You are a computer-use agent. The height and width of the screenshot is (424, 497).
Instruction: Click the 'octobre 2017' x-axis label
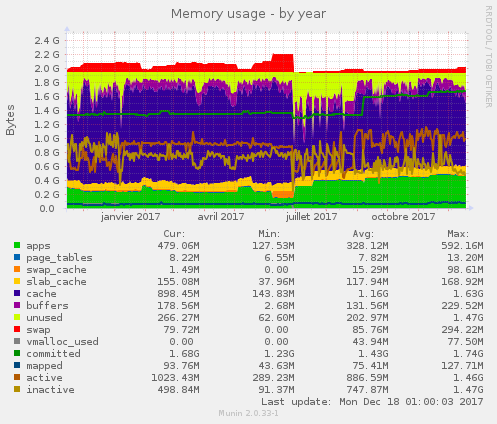pyautogui.click(x=403, y=217)
